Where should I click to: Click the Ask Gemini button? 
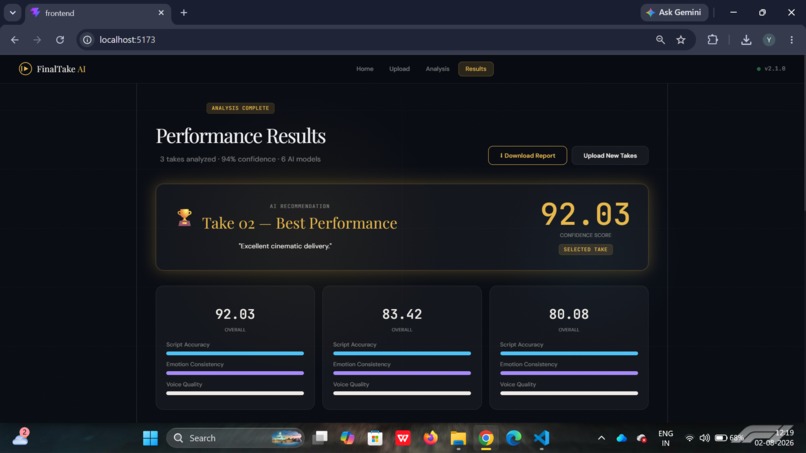click(x=674, y=12)
